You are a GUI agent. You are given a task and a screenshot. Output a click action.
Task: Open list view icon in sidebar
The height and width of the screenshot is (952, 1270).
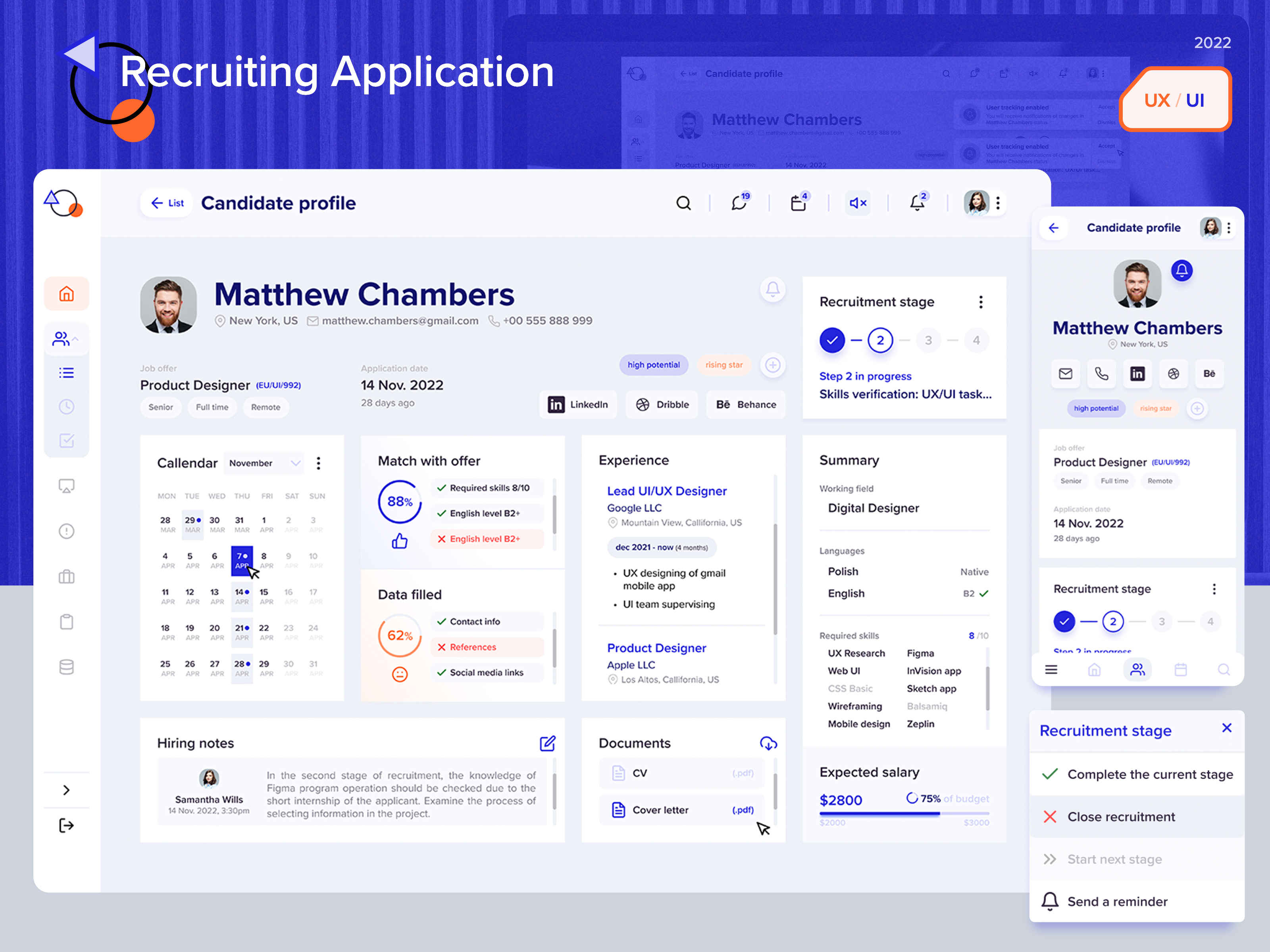pyautogui.click(x=67, y=373)
